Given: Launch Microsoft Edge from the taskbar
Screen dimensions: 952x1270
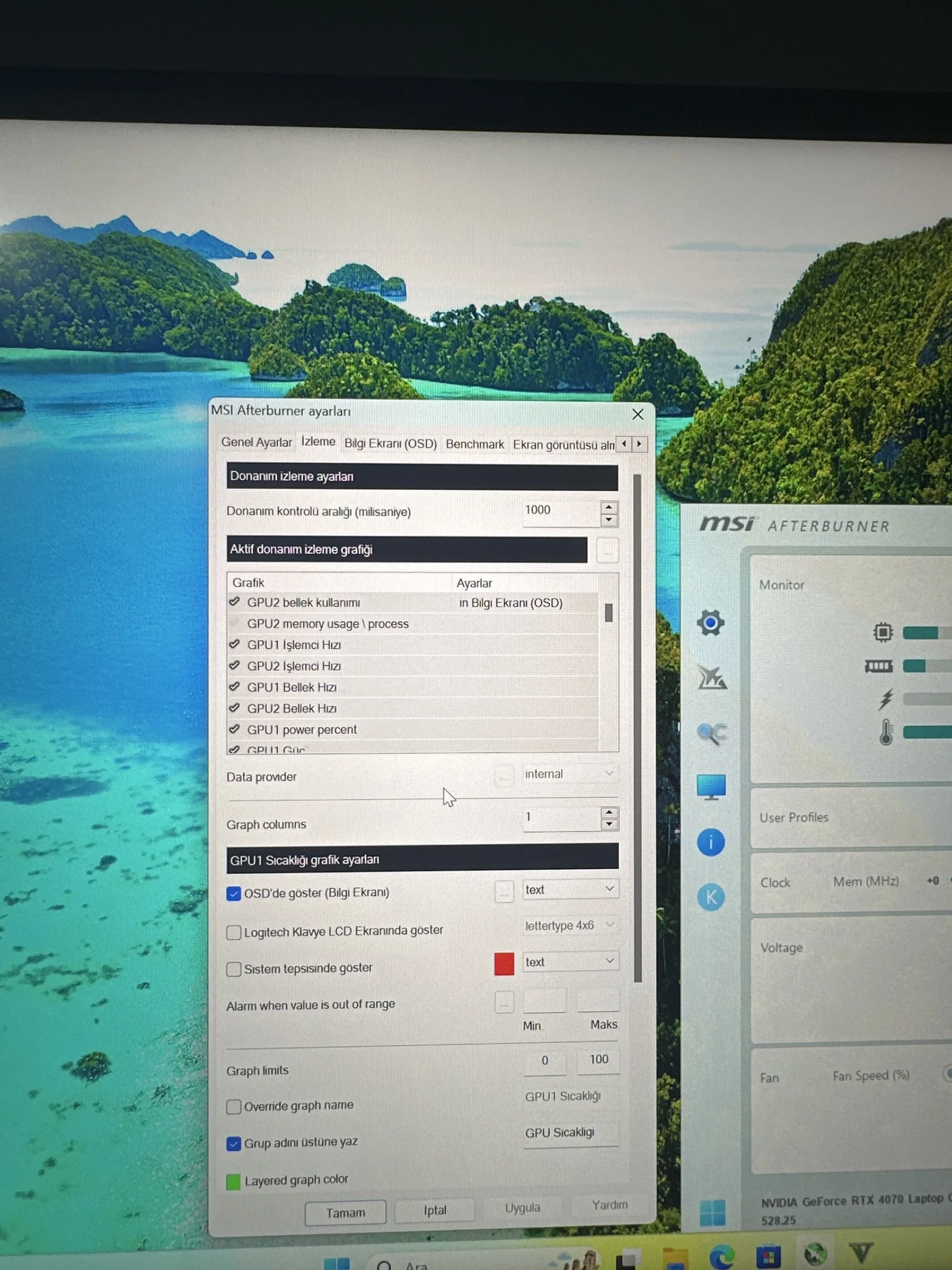Looking at the screenshot, I should tap(722, 1258).
